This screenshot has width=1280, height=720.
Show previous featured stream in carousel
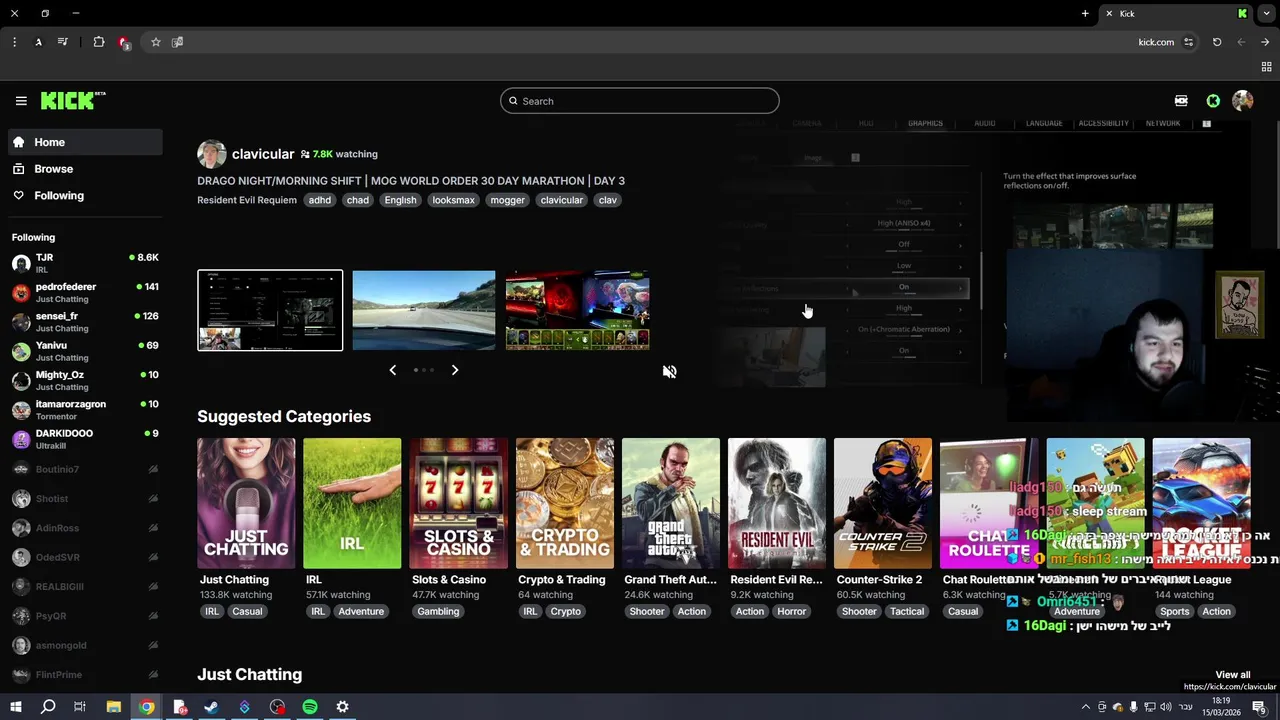pyautogui.click(x=392, y=370)
